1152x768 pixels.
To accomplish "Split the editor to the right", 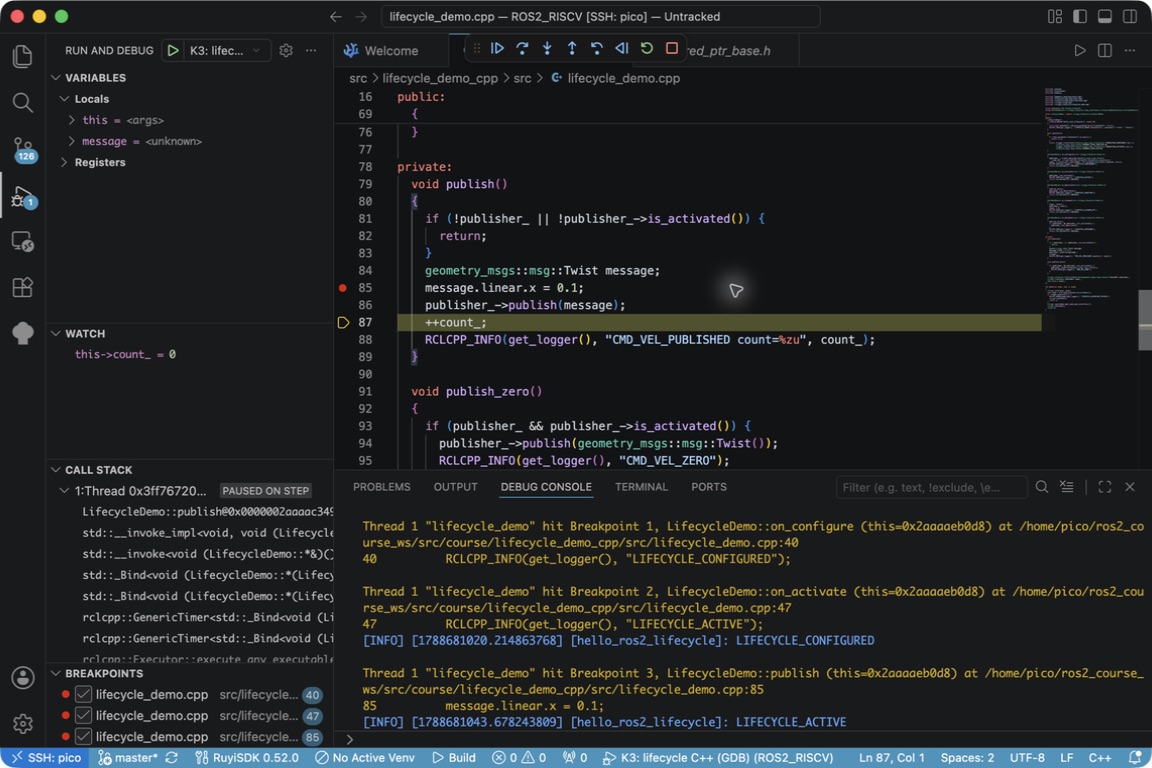I will [x=1104, y=50].
